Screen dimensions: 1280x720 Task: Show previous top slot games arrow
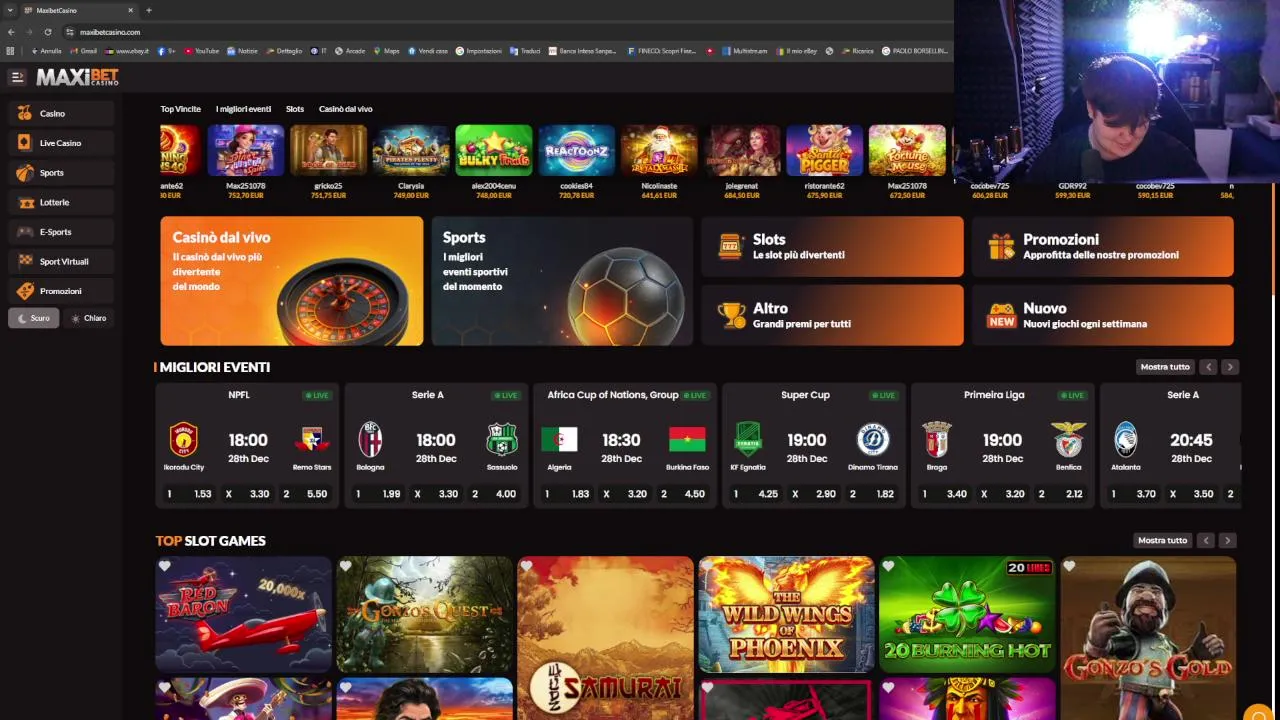[x=1206, y=540]
